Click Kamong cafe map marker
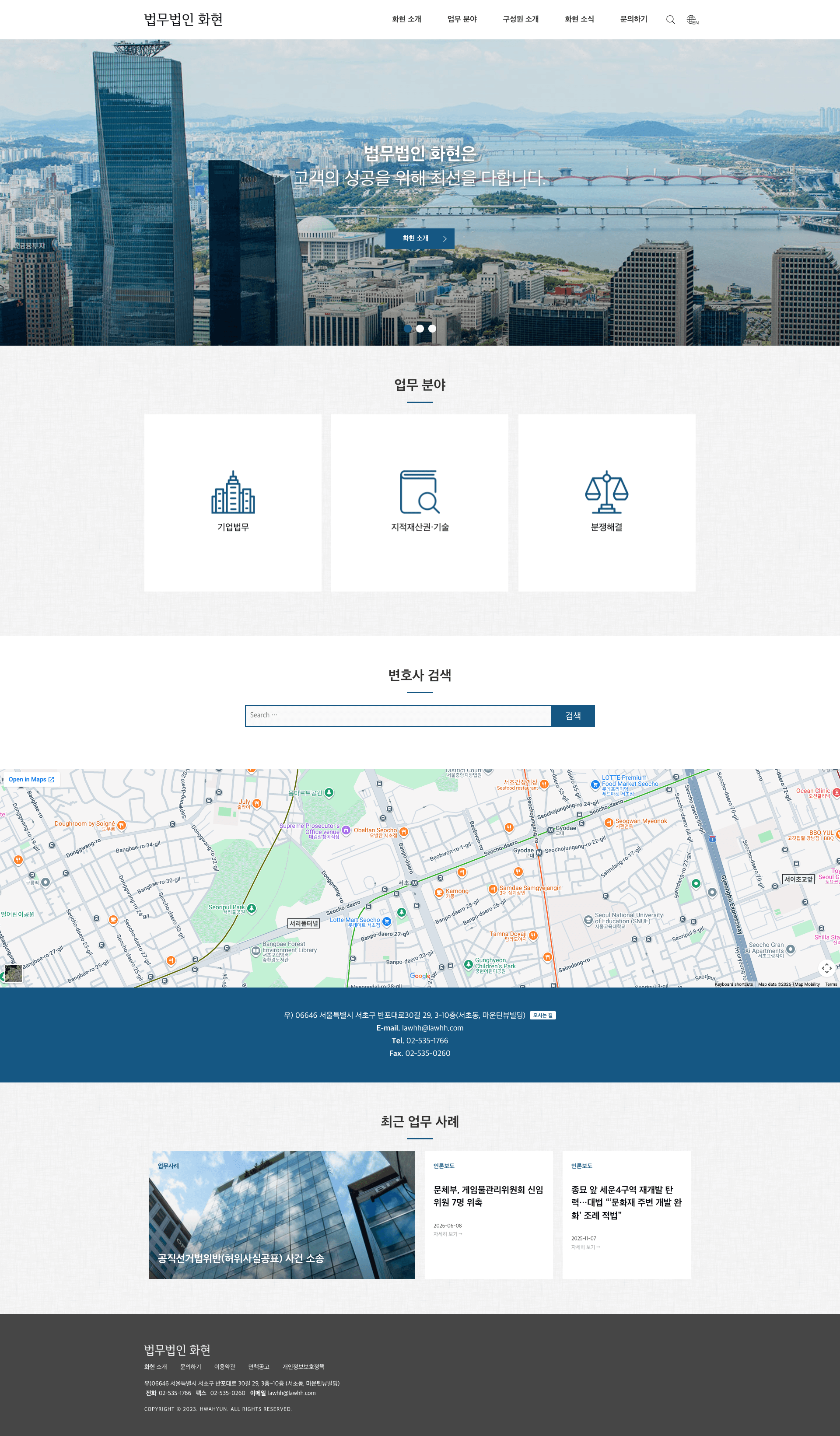Image resolution: width=840 pixels, height=1436 pixels. click(439, 893)
